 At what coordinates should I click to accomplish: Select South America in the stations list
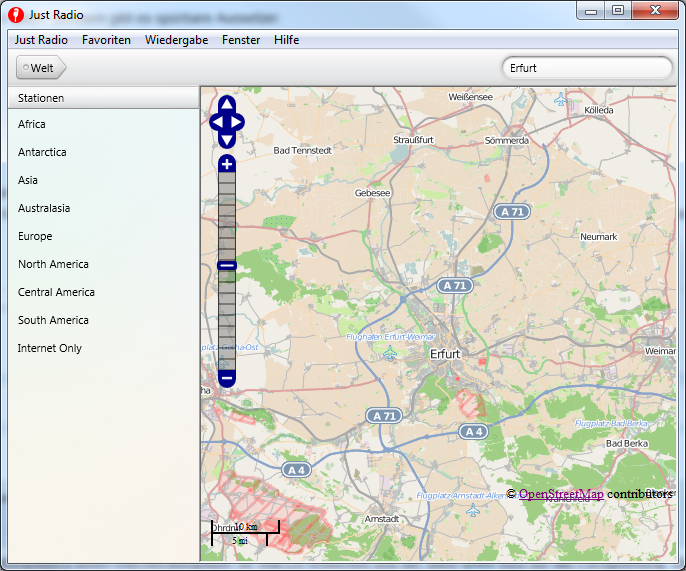tap(104, 320)
